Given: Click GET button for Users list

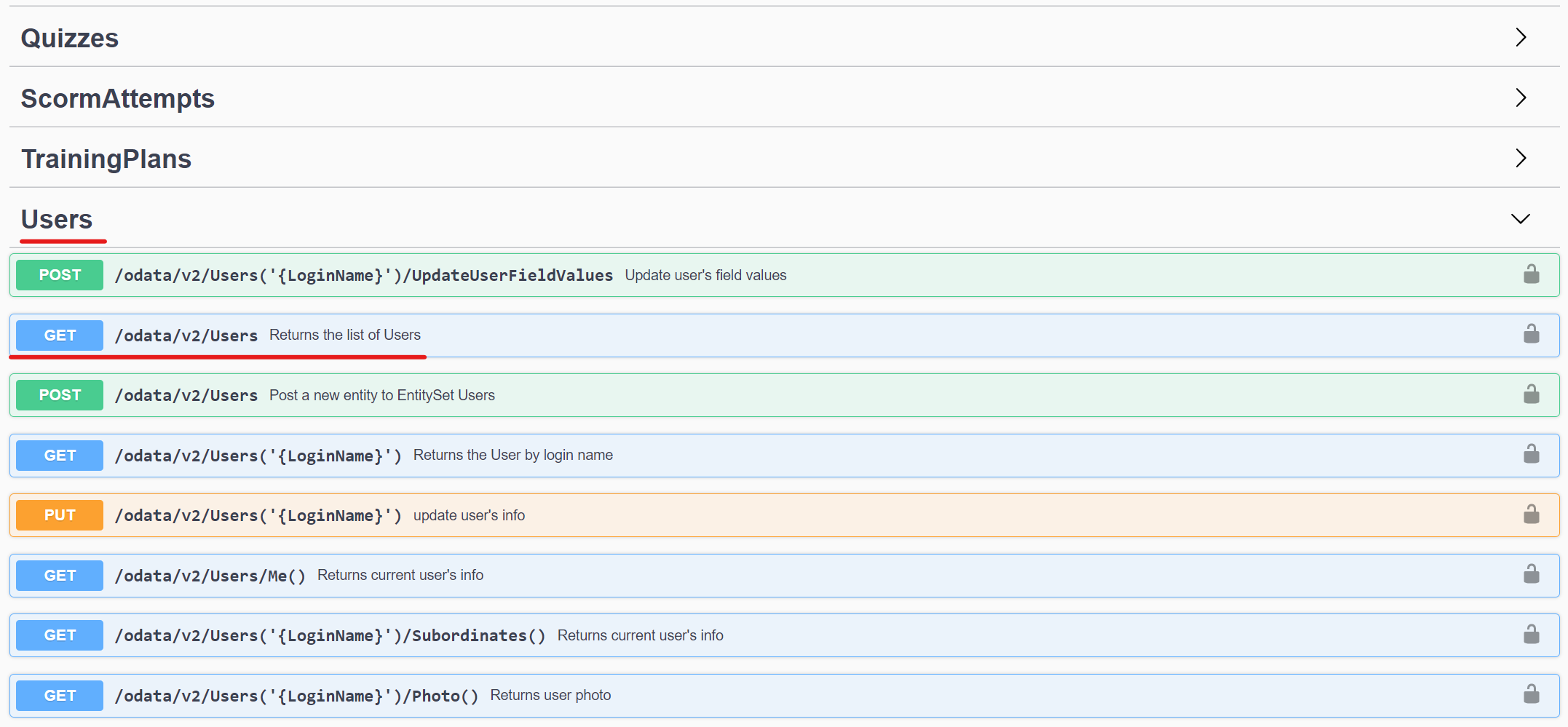Looking at the screenshot, I should (x=60, y=335).
